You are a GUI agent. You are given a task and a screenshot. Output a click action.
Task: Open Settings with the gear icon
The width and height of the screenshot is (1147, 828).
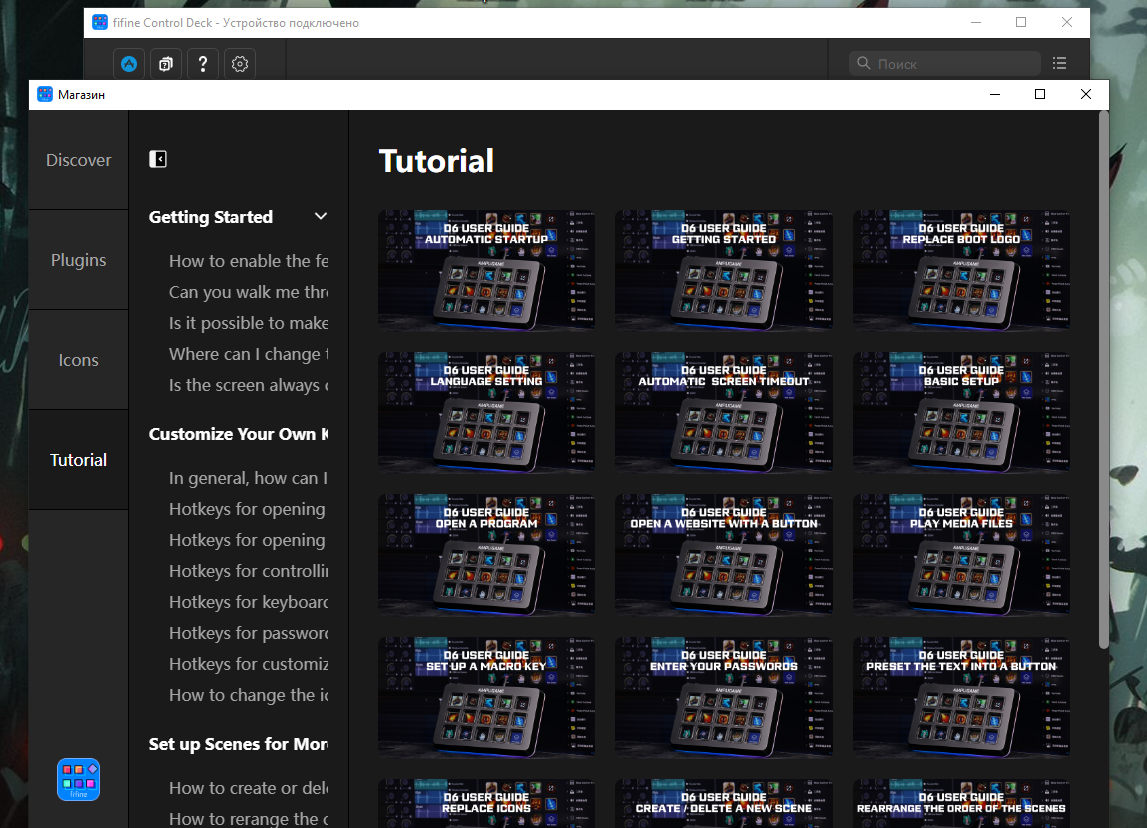click(239, 62)
